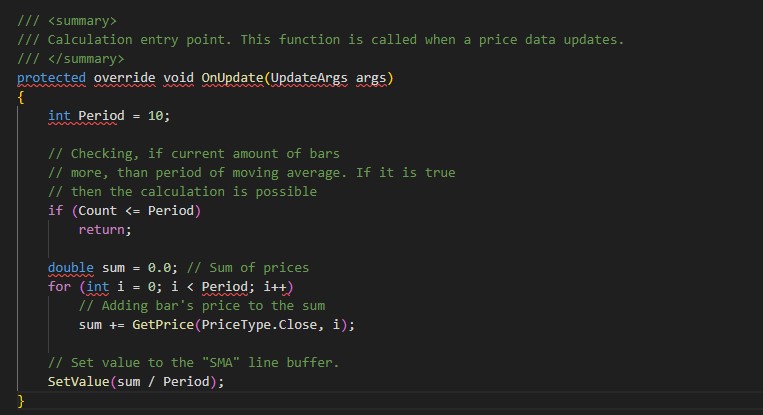Click the "for" loop keyword

click(x=59, y=287)
